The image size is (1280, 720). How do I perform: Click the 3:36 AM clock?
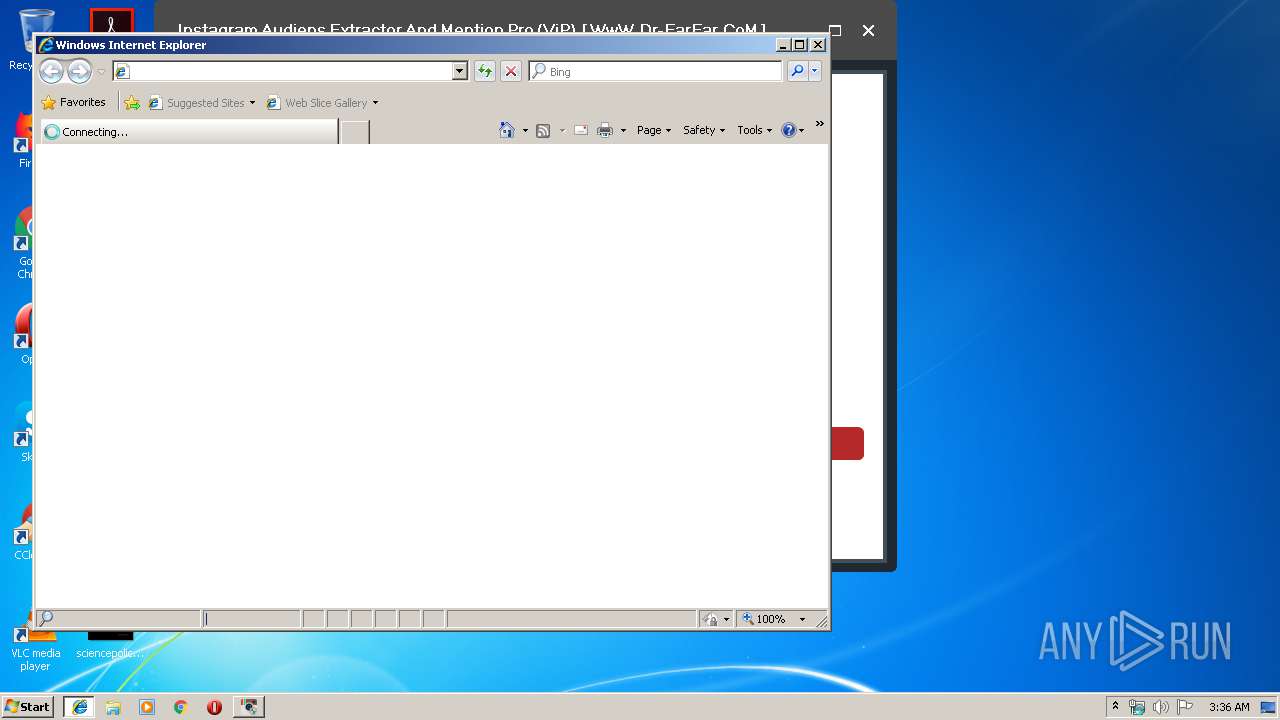tap(1229, 707)
